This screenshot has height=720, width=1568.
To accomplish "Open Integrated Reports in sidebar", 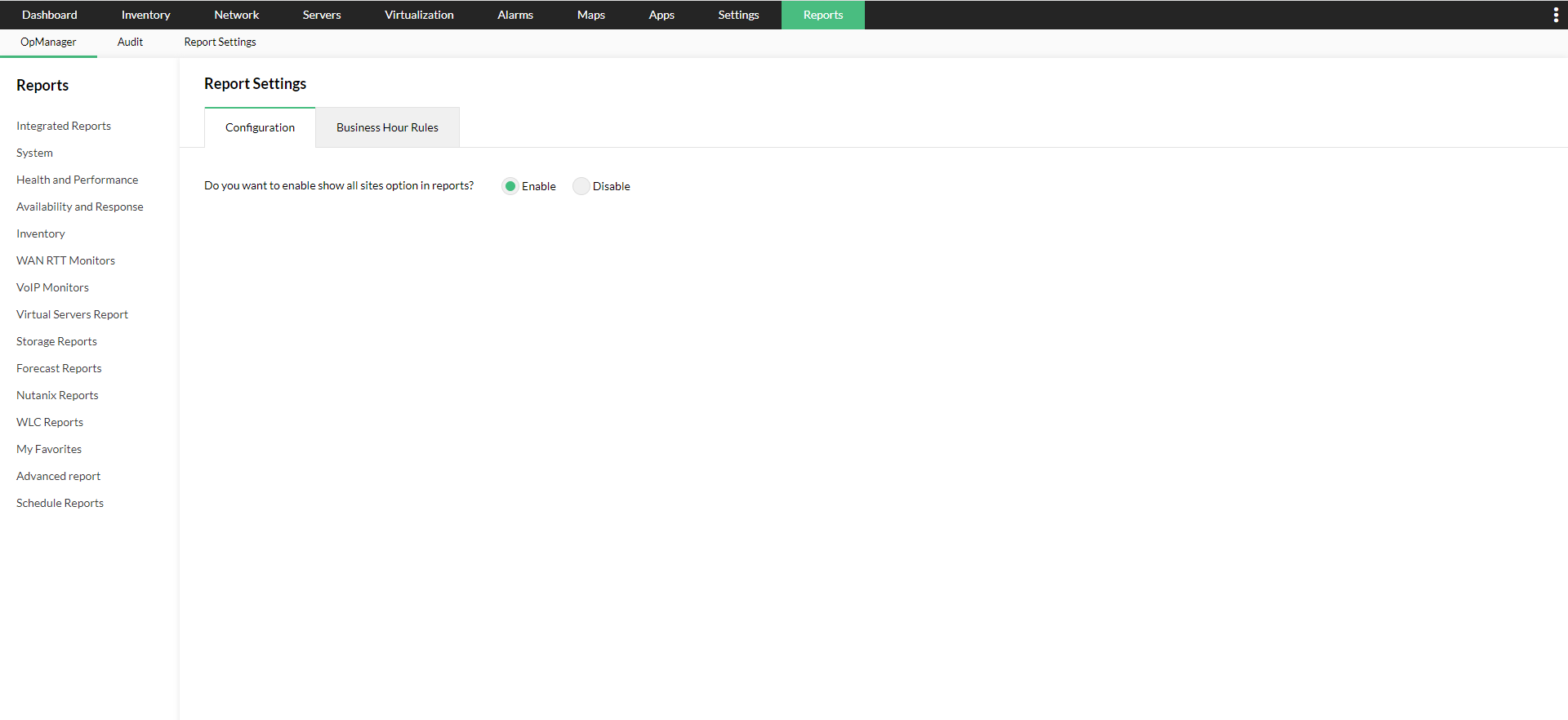I will pos(64,126).
